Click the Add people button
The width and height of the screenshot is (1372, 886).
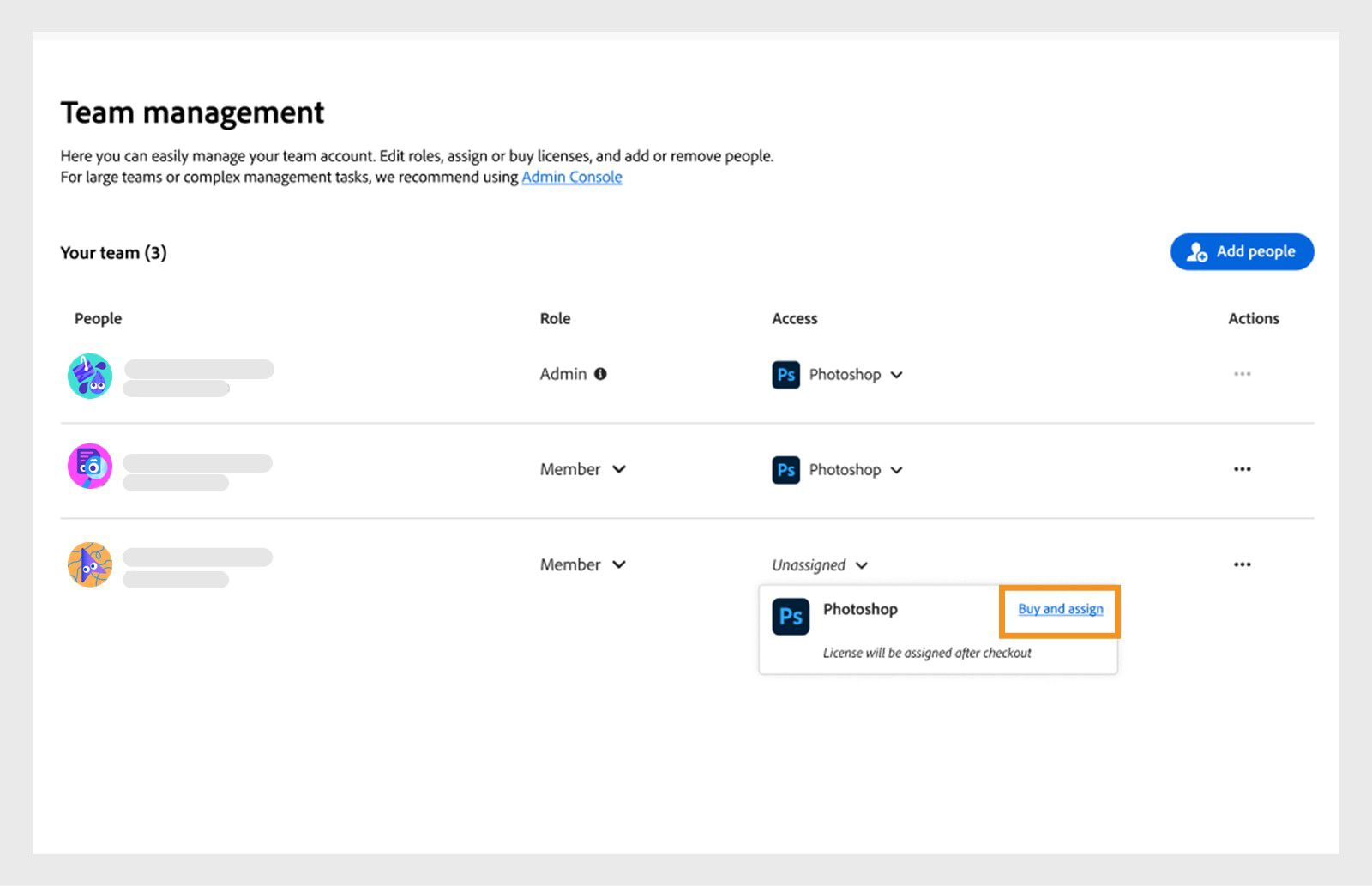tap(1241, 252)
